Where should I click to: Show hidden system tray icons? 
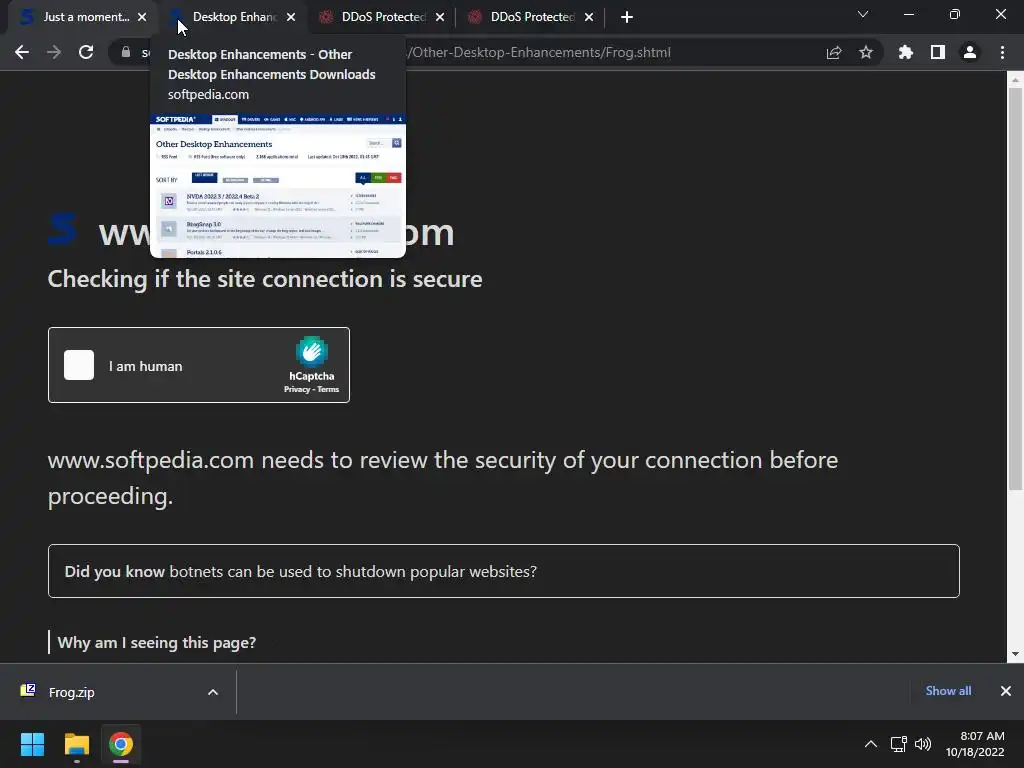tap(871, 744)
